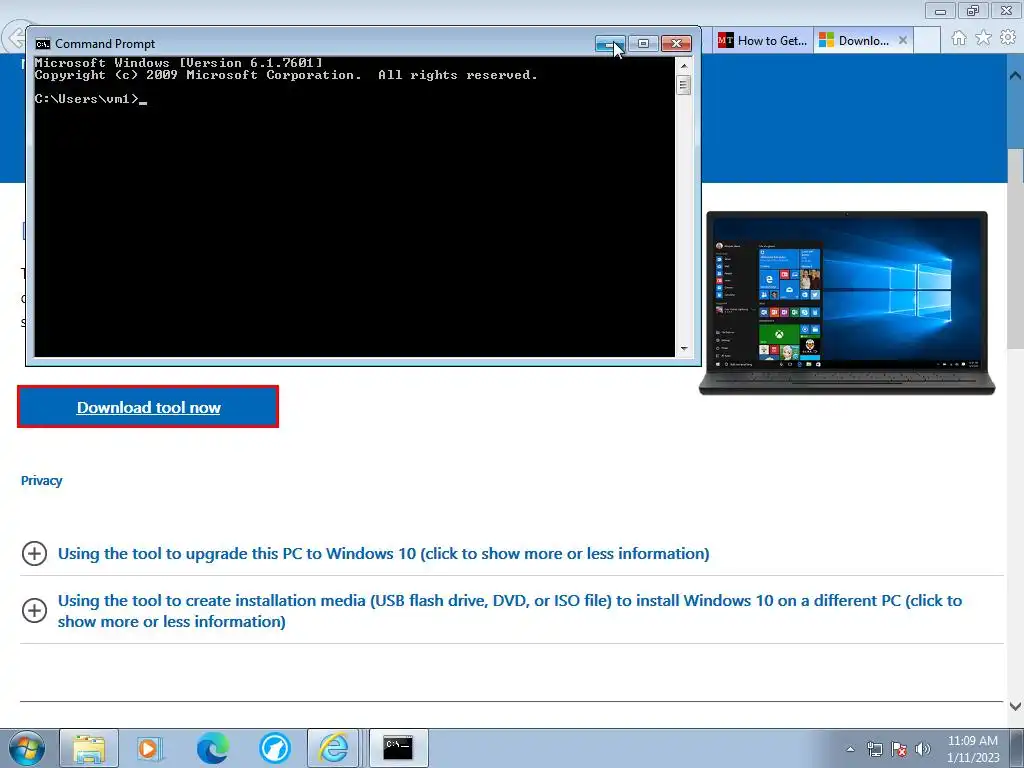Open Windows Explorer from the taskbar
The width and height of the screenshot is (1024, 768).
tap(89, 748)
